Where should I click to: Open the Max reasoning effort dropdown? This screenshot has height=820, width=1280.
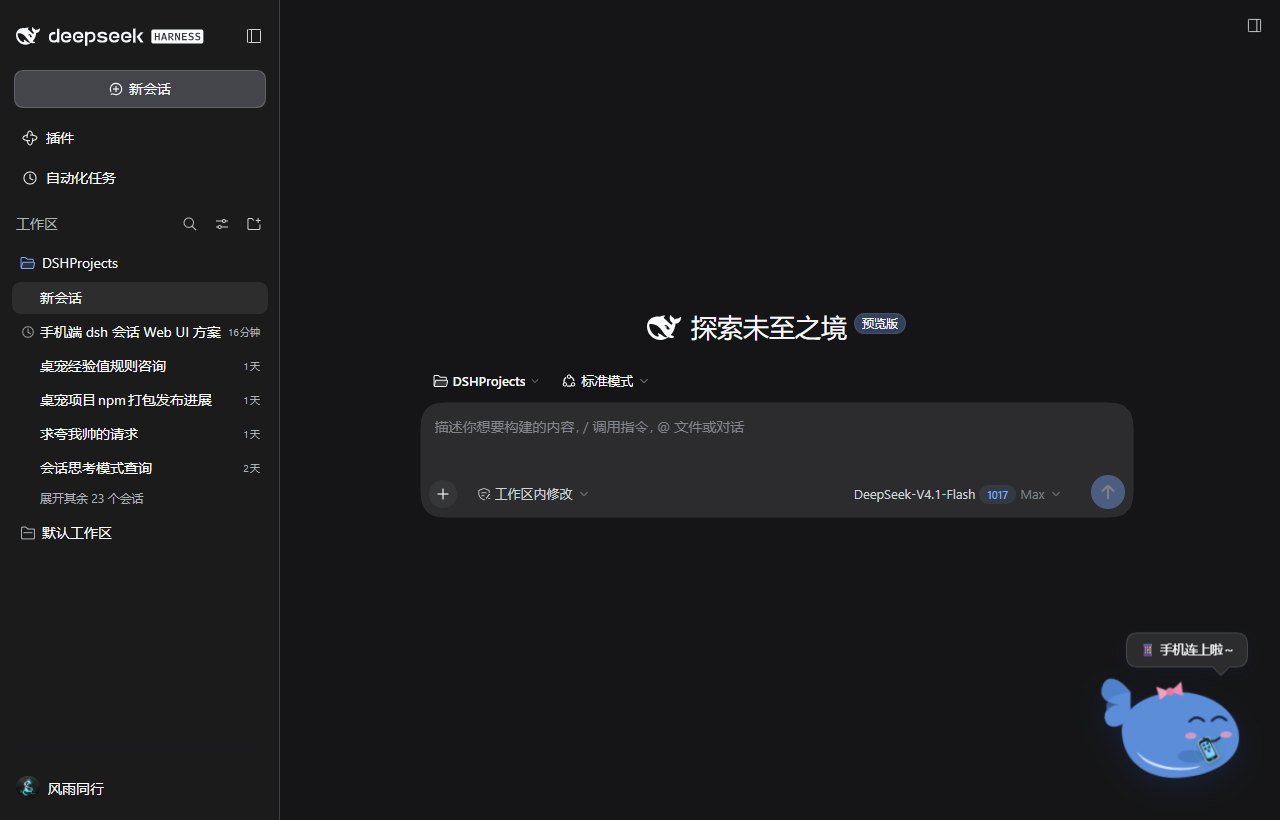coord(1040,494)
